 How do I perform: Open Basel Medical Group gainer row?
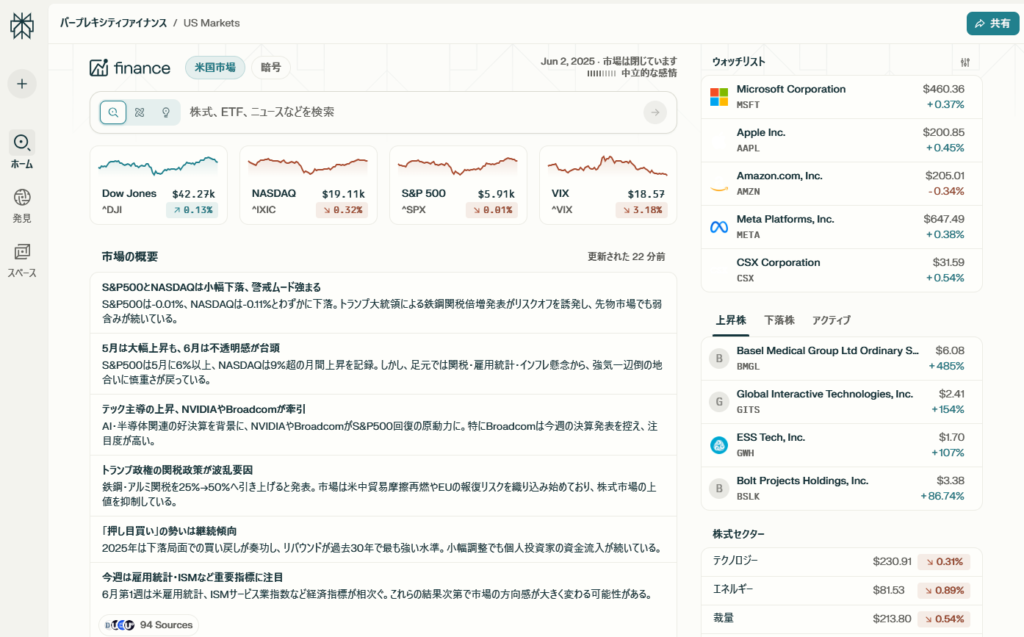[841, 358]
